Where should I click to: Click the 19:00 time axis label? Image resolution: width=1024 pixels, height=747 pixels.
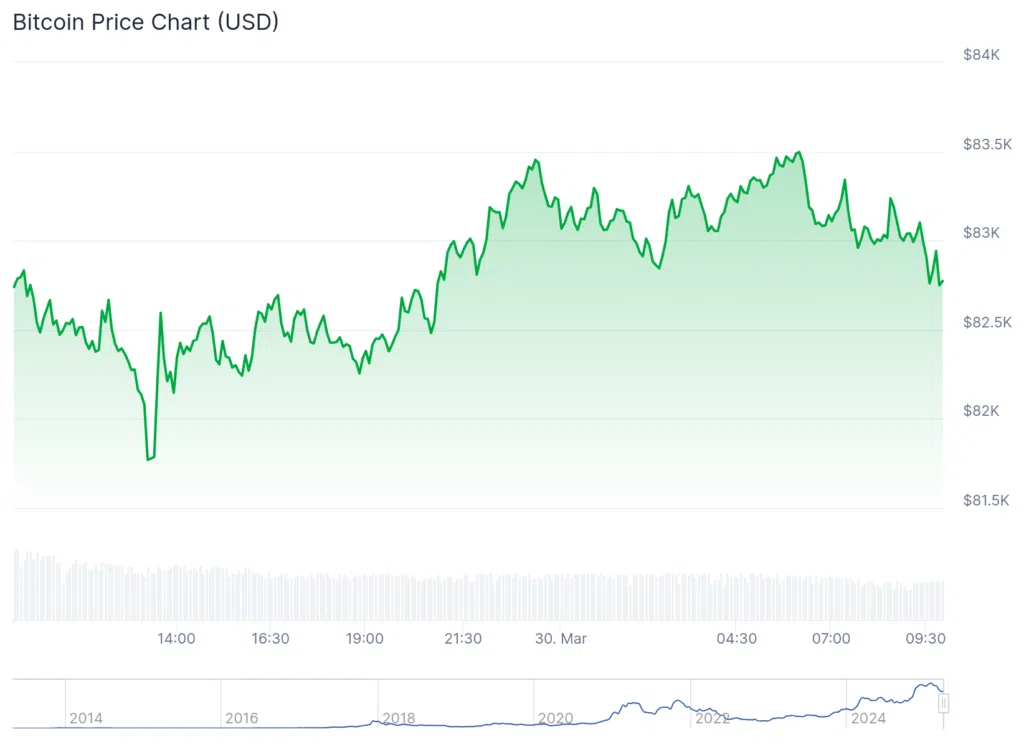coord(364,638)
